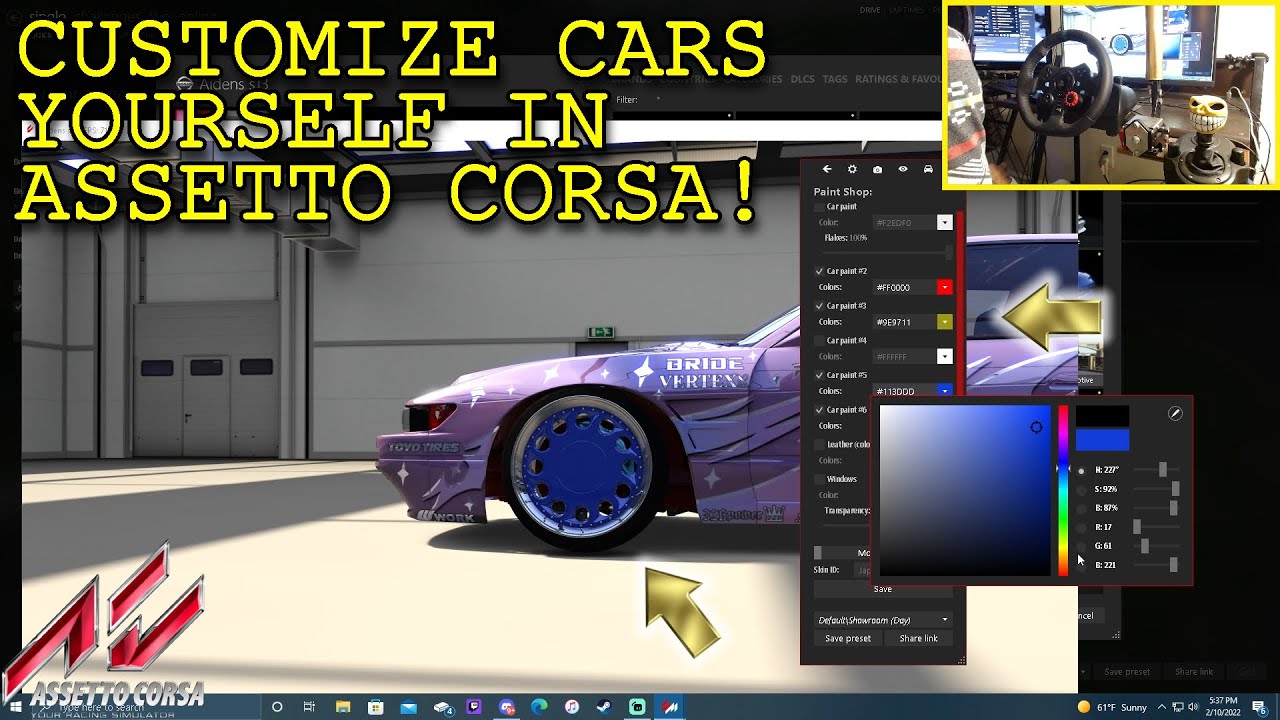Enable the Leather color checkbox
1280x720 pixels.
pyautogui.click(x=820, y=444)
